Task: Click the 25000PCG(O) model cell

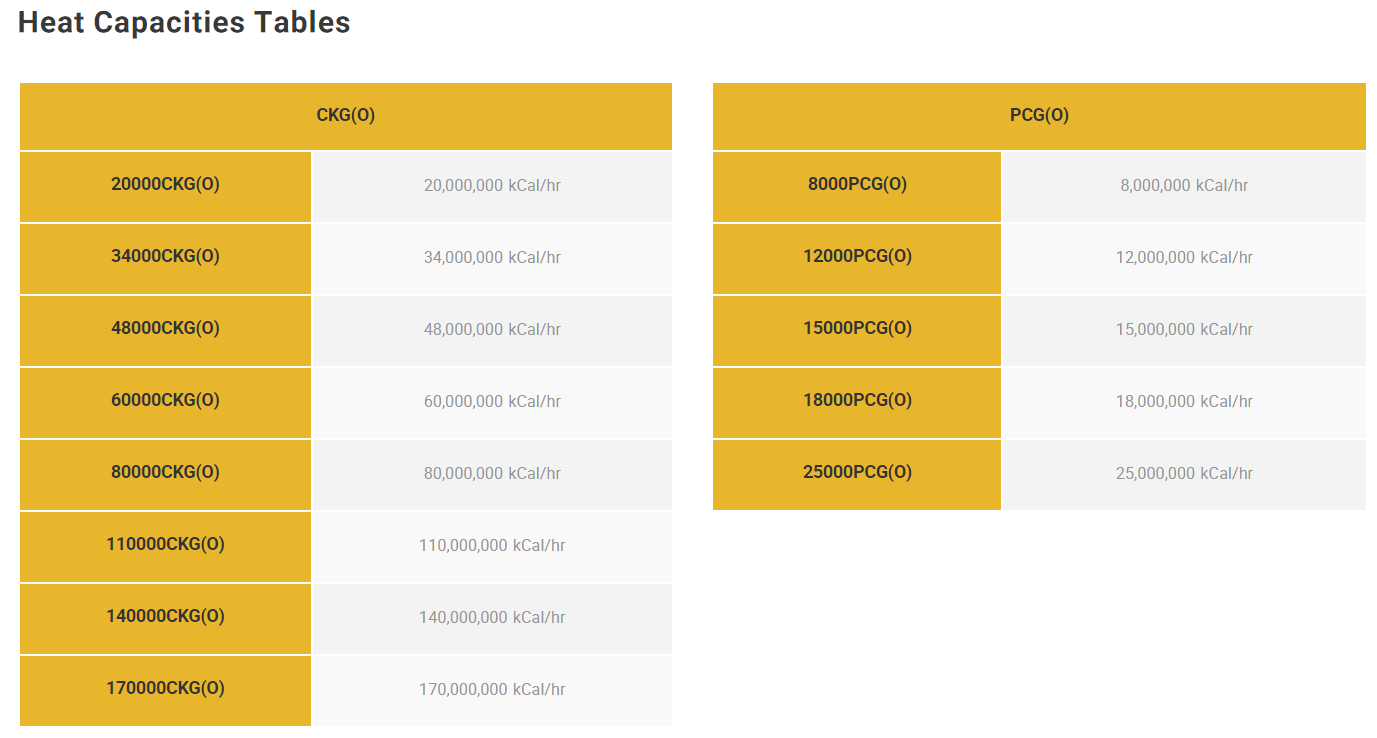Action: [x=857, y=474]
